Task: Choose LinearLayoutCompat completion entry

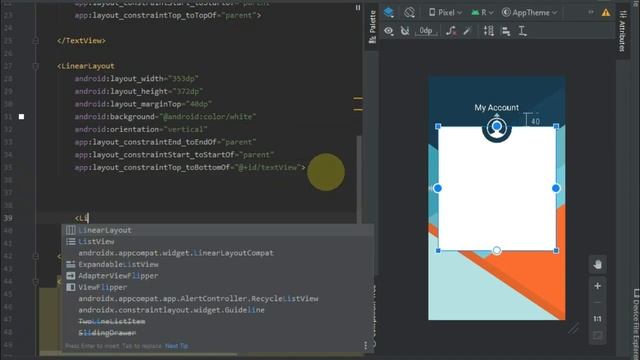Action: pyautogui.click(x=218, y=253)
